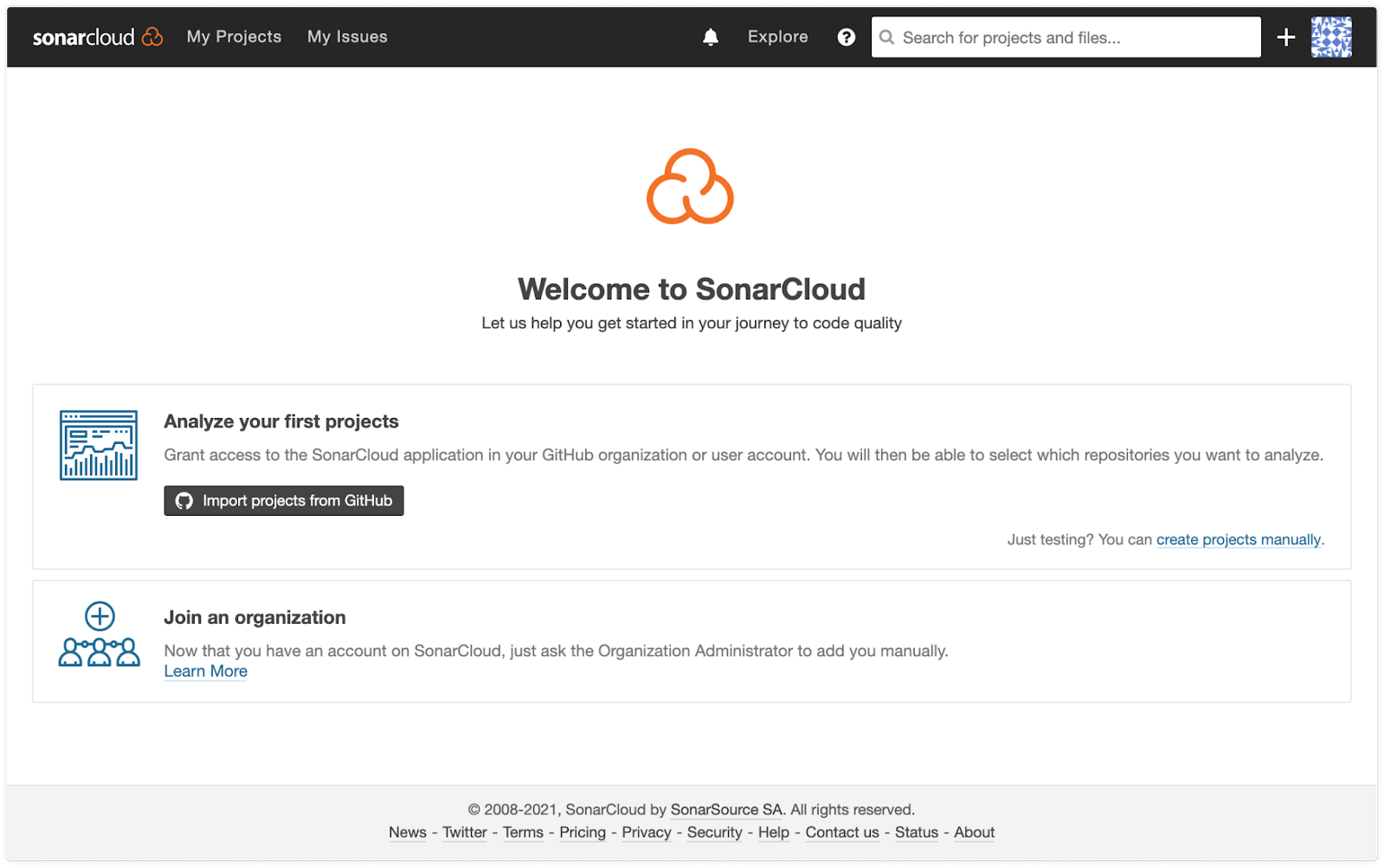Screen dimensions: 1385x868
Task: Click Learn More about organizations
Action: (x=205, y=671)
